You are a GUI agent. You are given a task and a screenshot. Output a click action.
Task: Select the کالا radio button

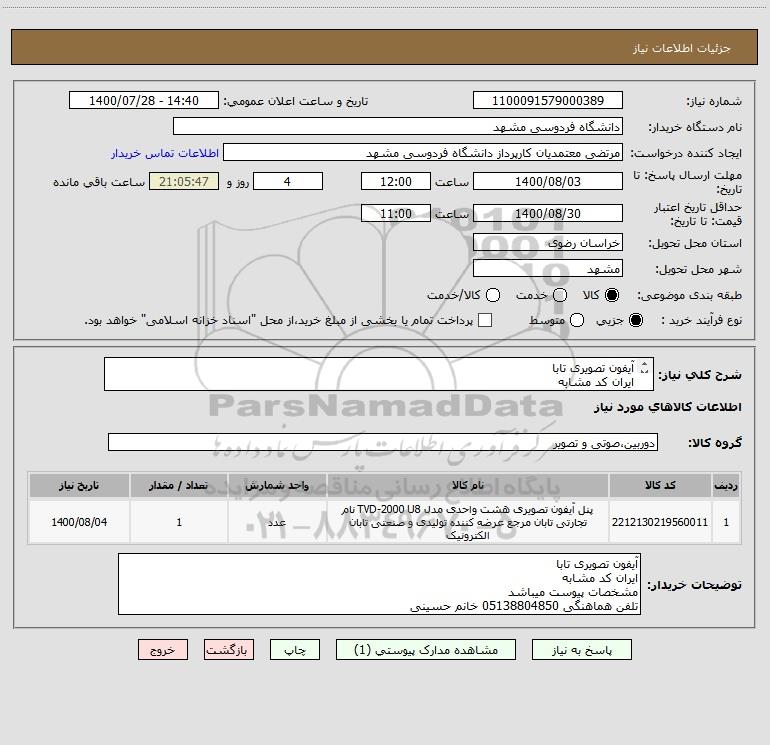(612, 295)
